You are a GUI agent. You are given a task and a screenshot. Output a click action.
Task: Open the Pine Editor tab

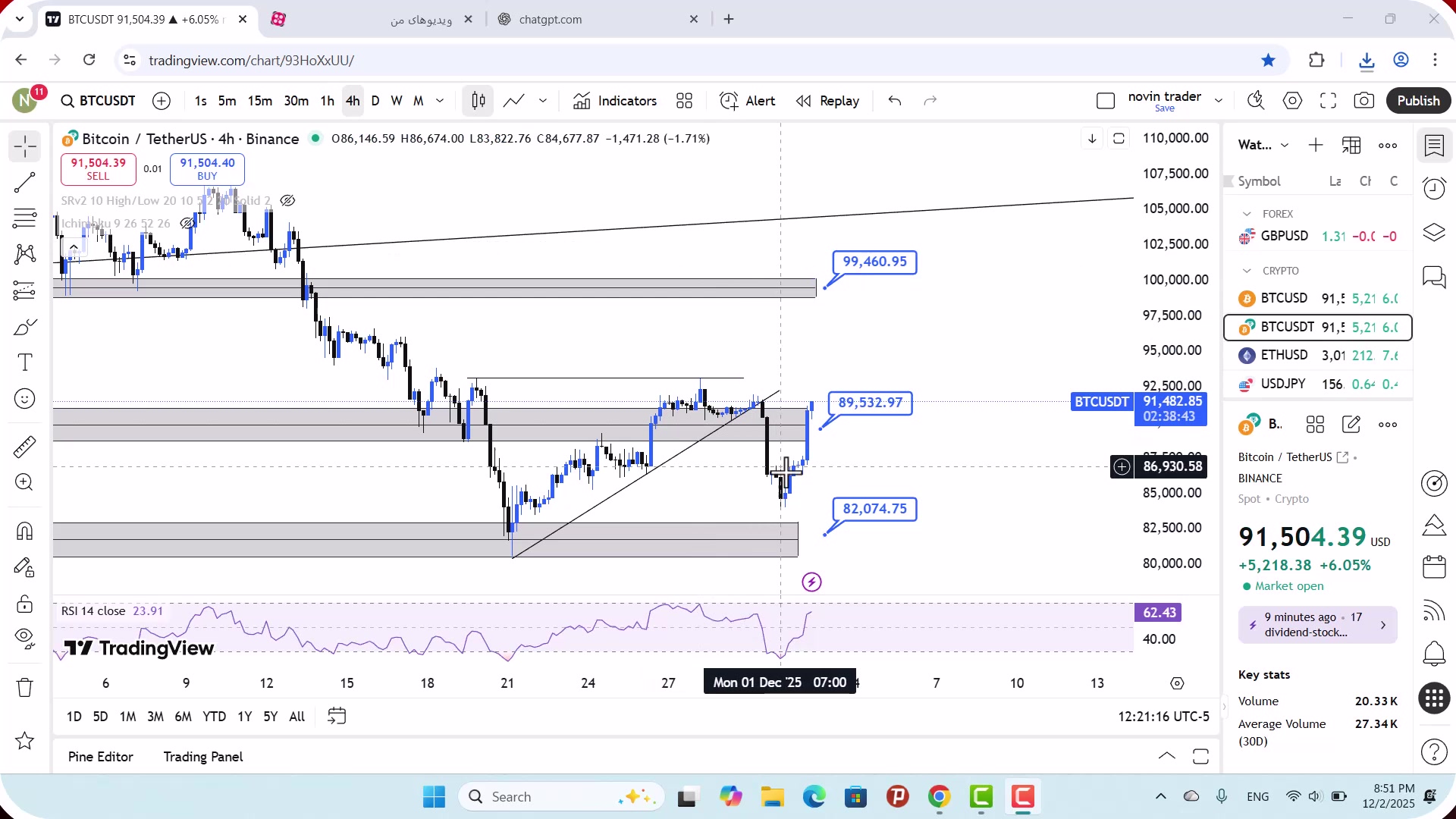(101, 757)
